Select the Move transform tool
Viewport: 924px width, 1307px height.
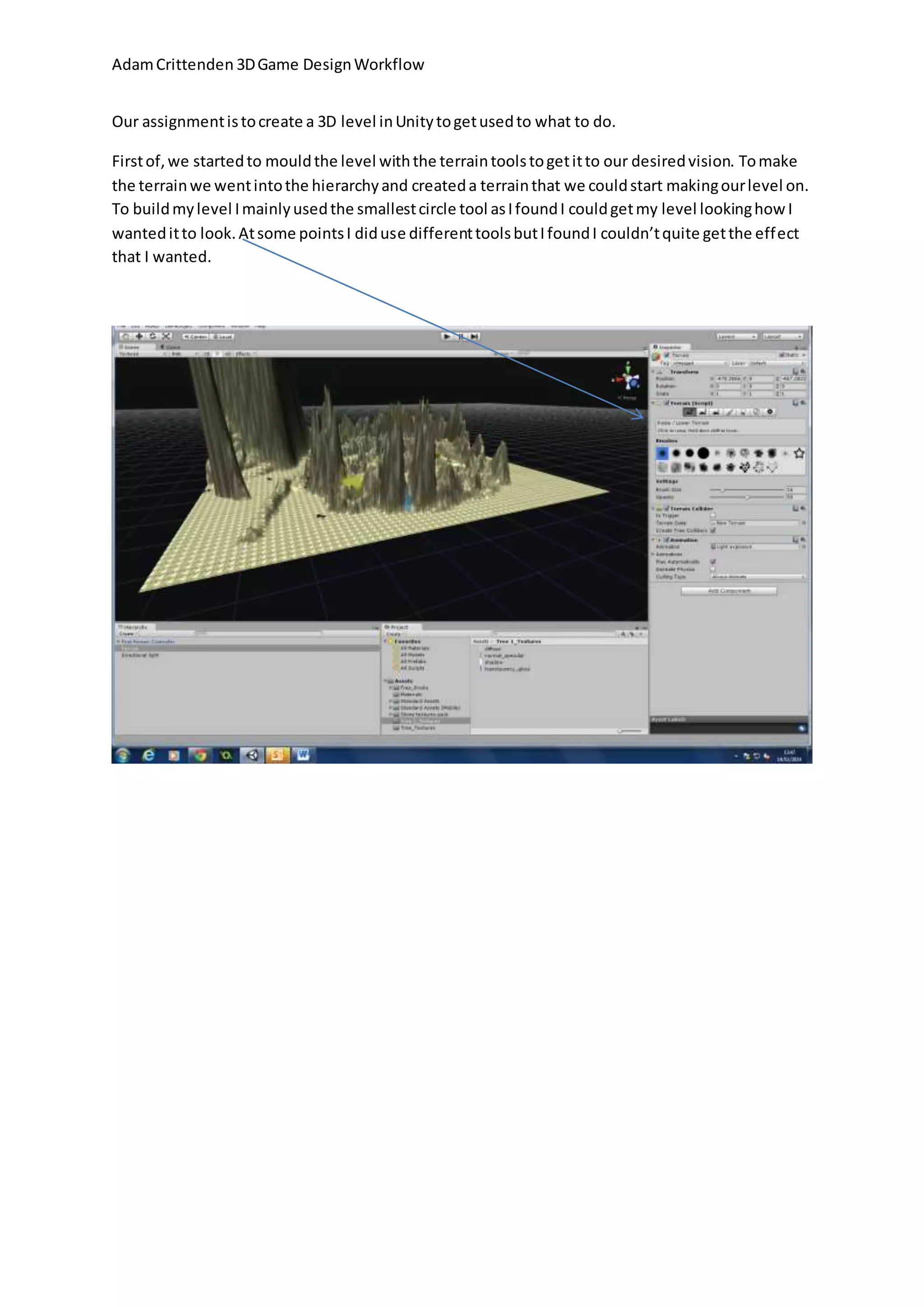pyautogui.click(x=139, y=336)
